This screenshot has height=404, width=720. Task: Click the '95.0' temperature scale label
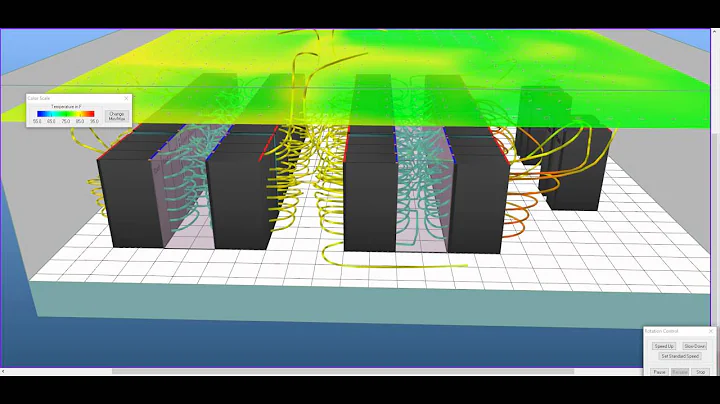94,122
